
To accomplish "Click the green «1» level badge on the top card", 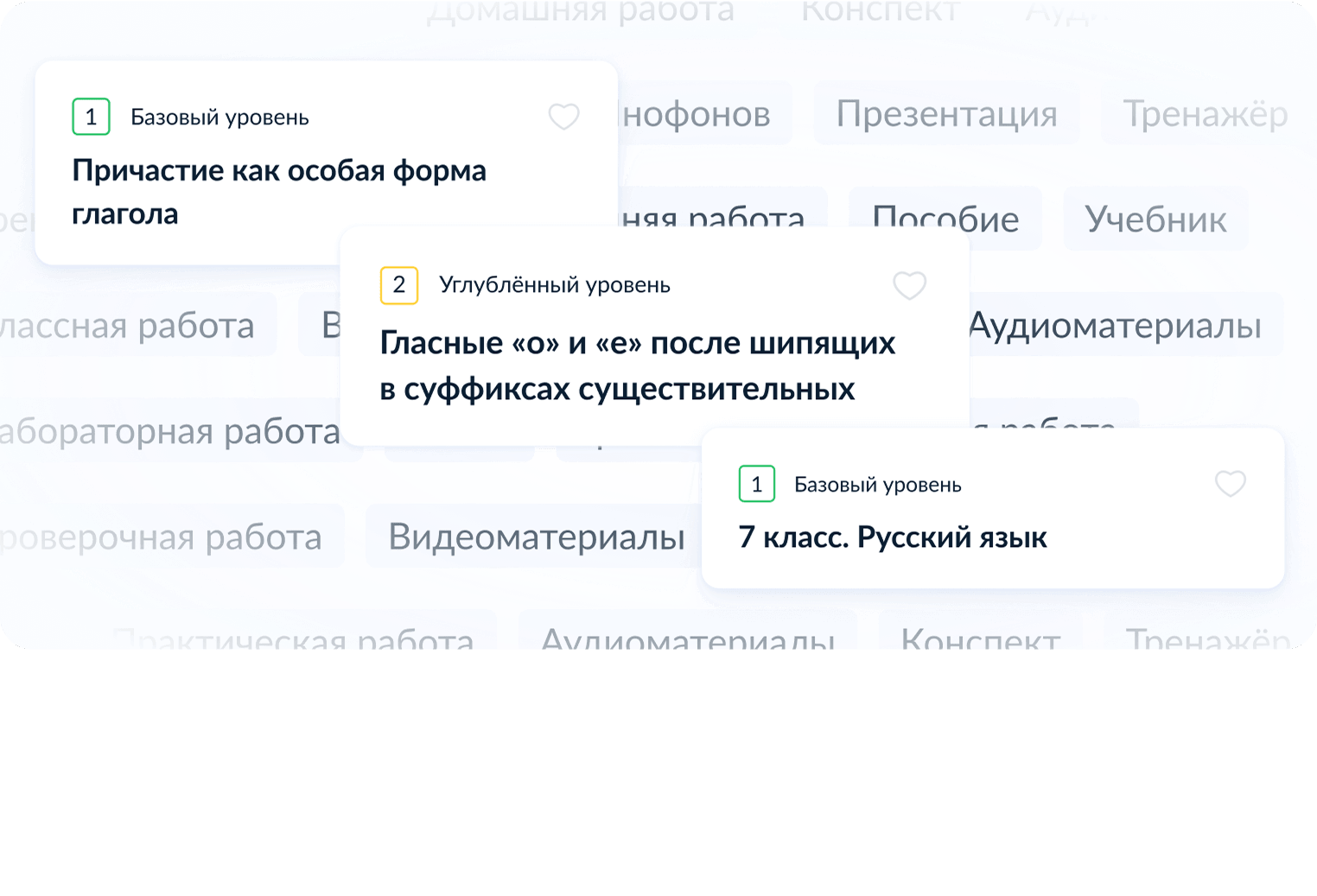I will [x=91, y=117].
